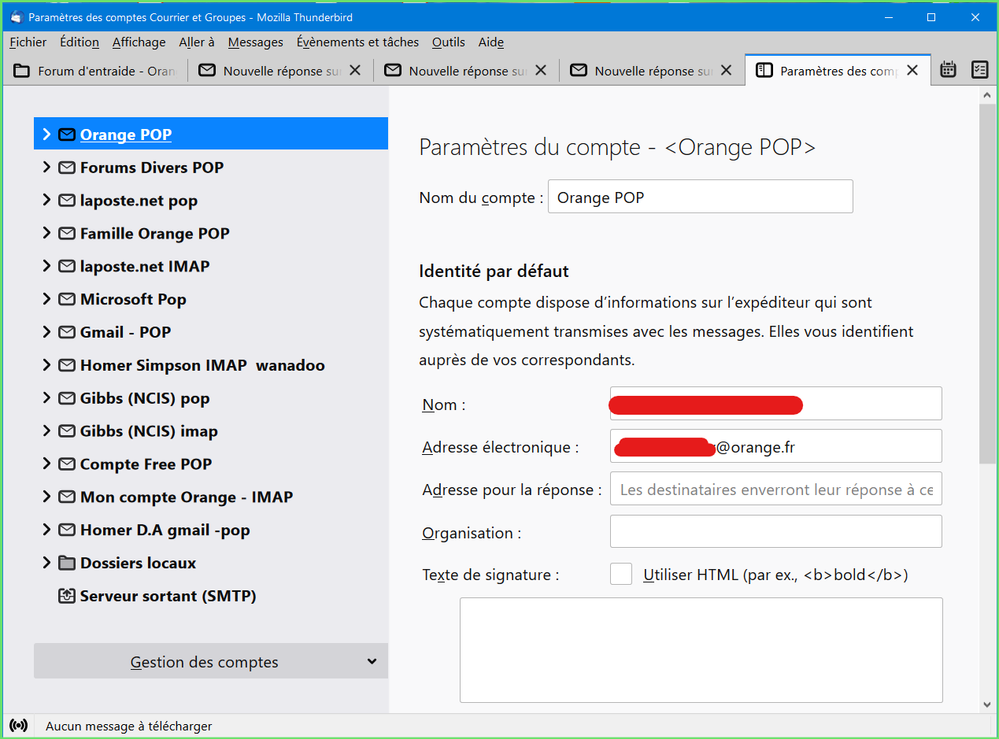Expand the Forums Divers POP account
The width and height of the screenshot is (999, 739).
coord(47,168)
